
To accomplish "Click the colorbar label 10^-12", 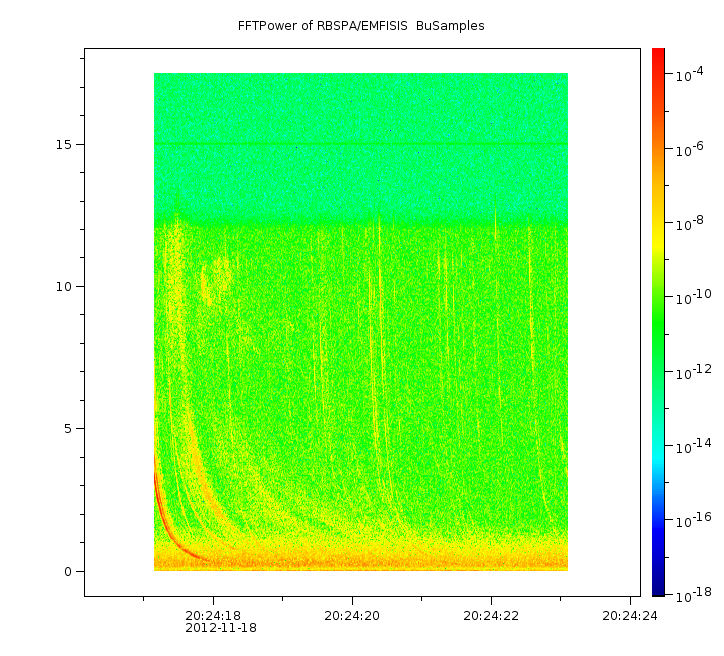I will pyautogui.click(x=693, y=372).
